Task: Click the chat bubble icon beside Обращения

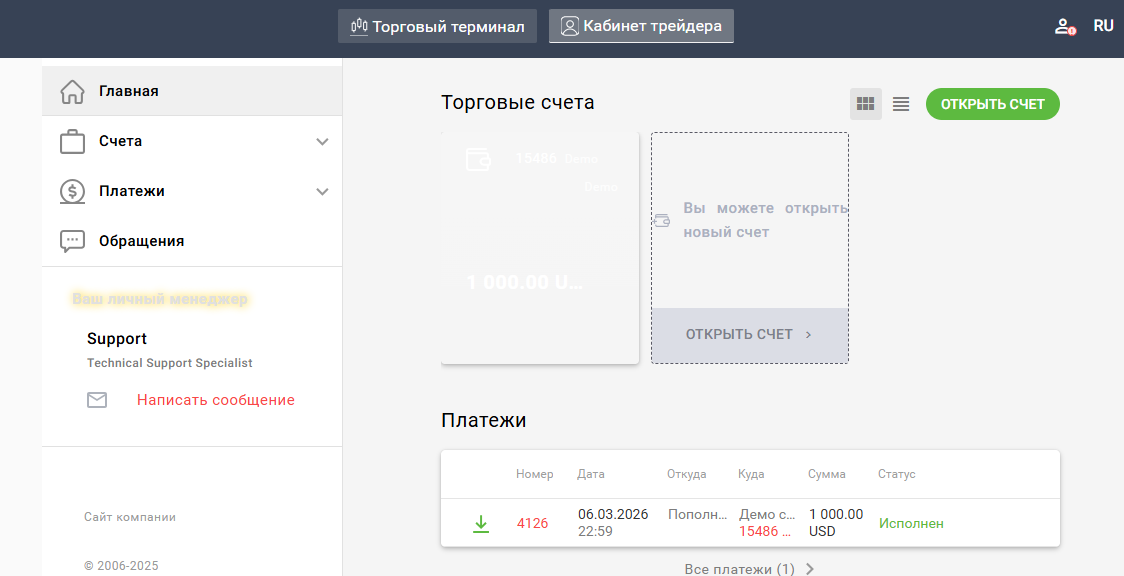Action: coord(72,241)
